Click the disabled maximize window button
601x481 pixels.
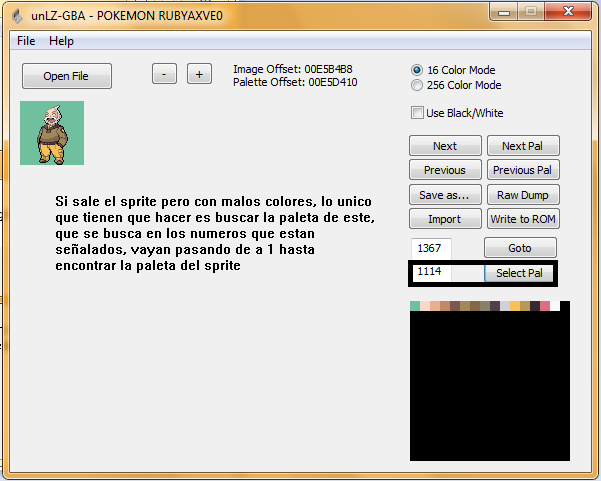[531, 12]
